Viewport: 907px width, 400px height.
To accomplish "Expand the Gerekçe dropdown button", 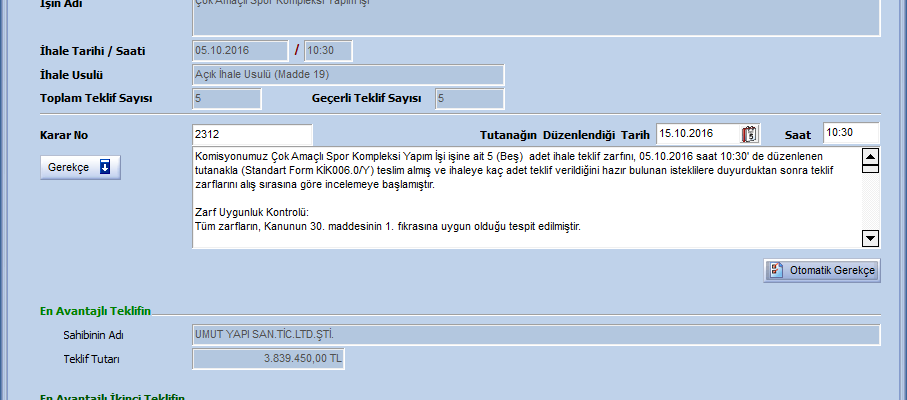I will click(x=80, y=167).
